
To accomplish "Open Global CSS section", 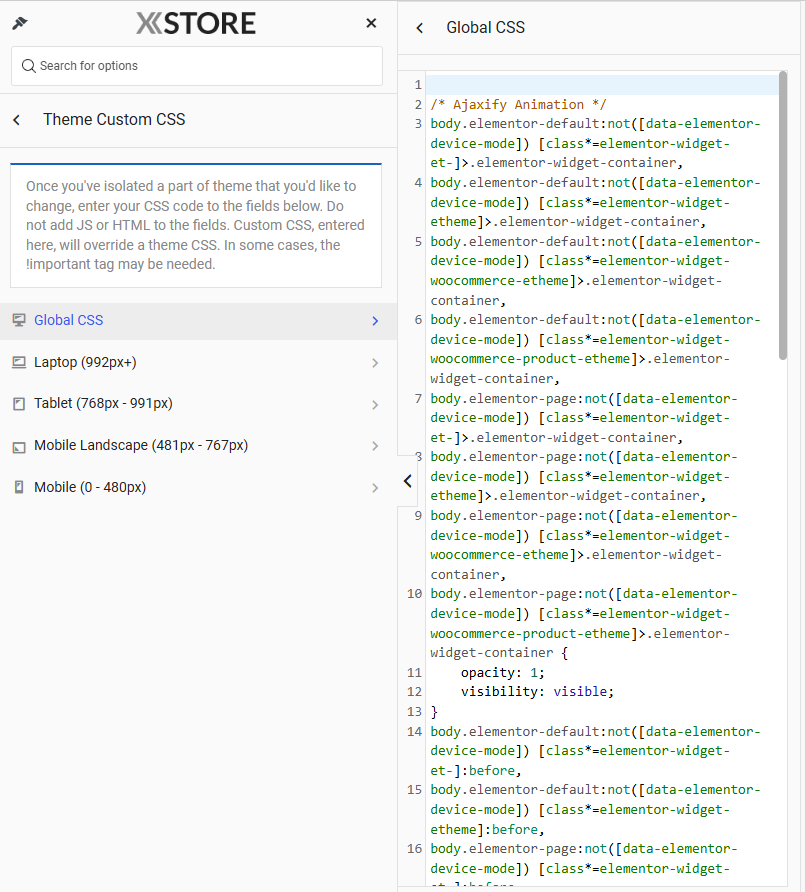I will (199, 321).
